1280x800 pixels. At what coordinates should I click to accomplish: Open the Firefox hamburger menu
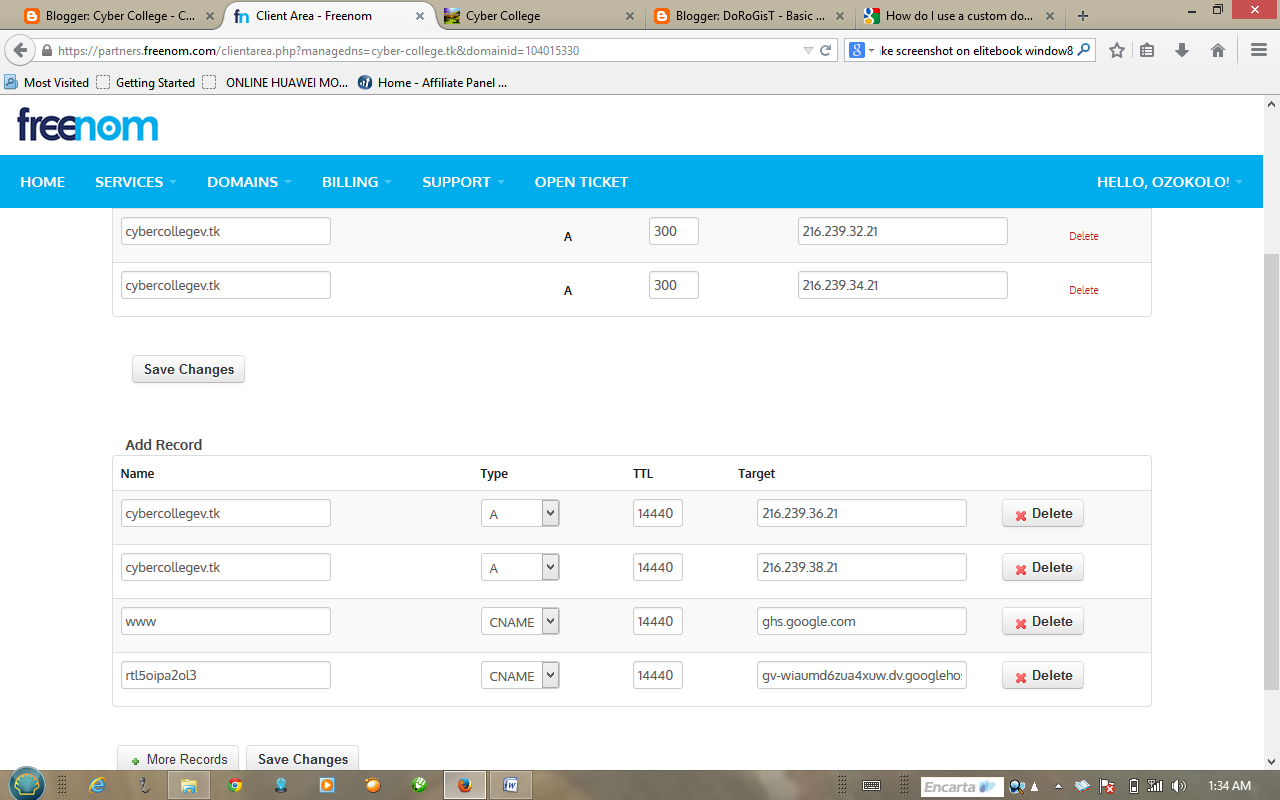coord(1259,50)
